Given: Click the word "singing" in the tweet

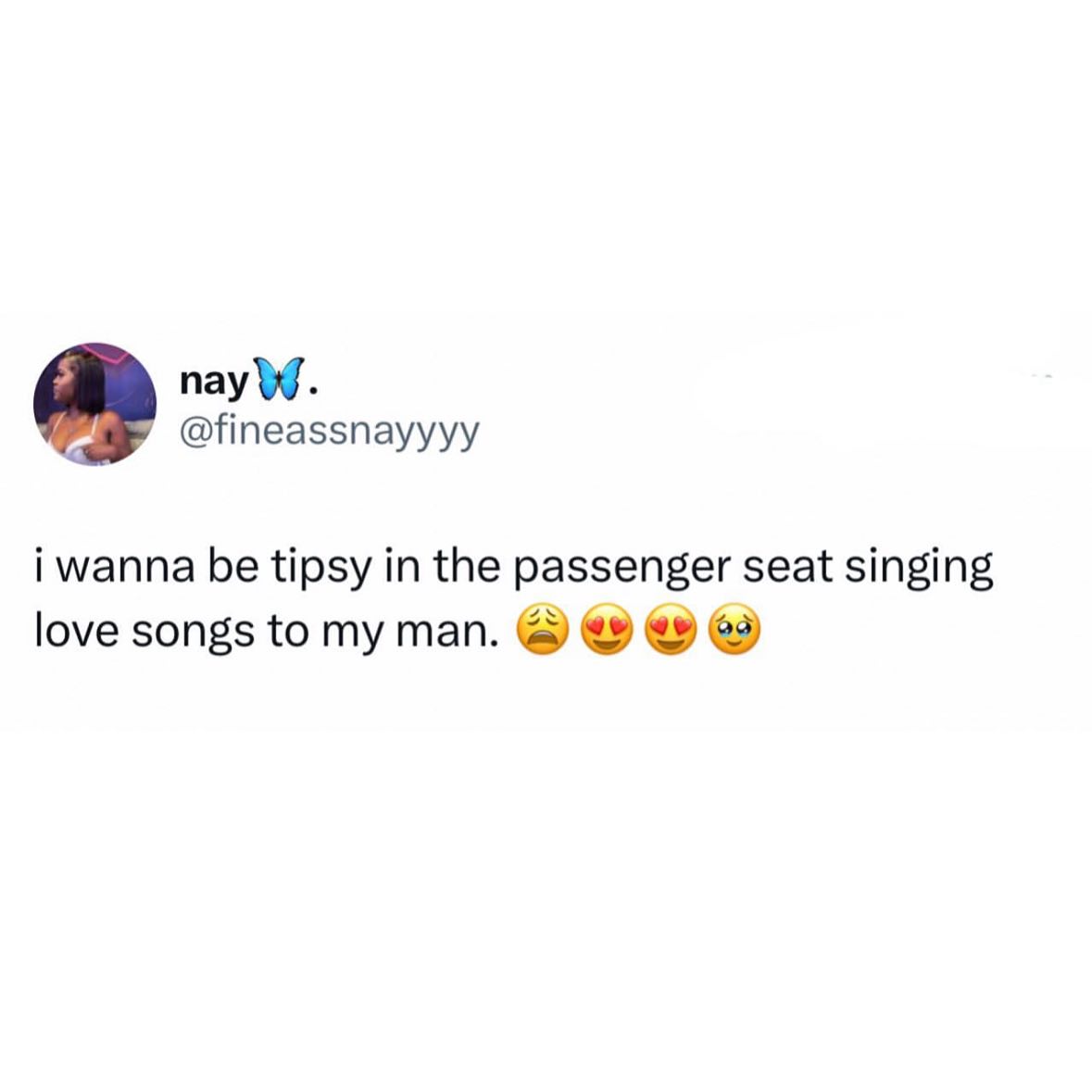Looking at the screenshot, I should click(919, 569).
